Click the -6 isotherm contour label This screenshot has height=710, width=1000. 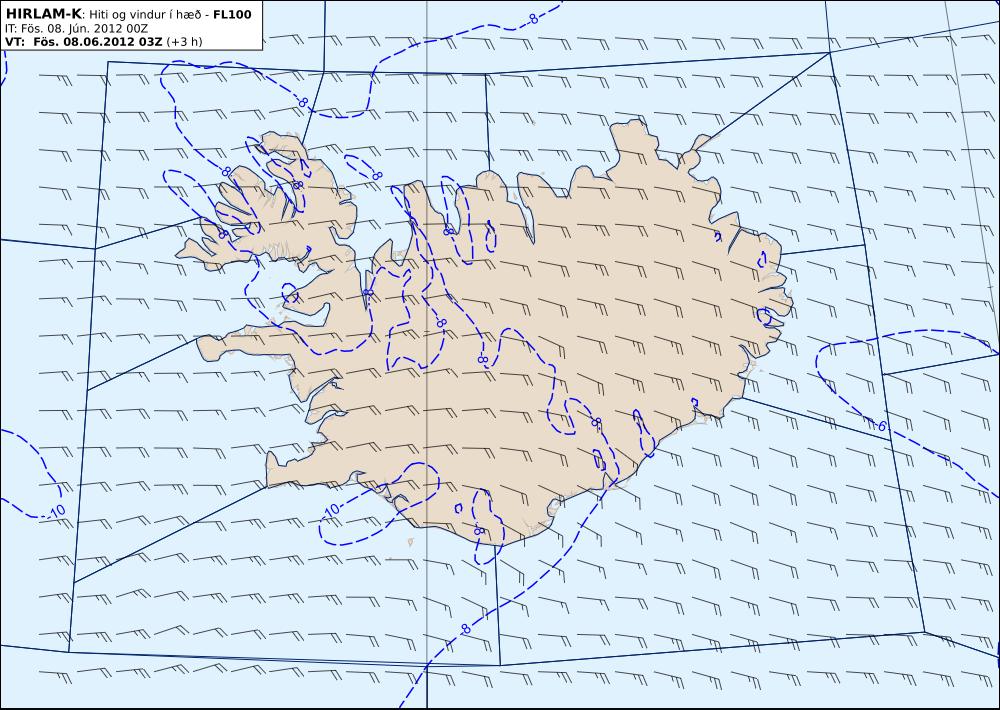click(x=880, y=426)
